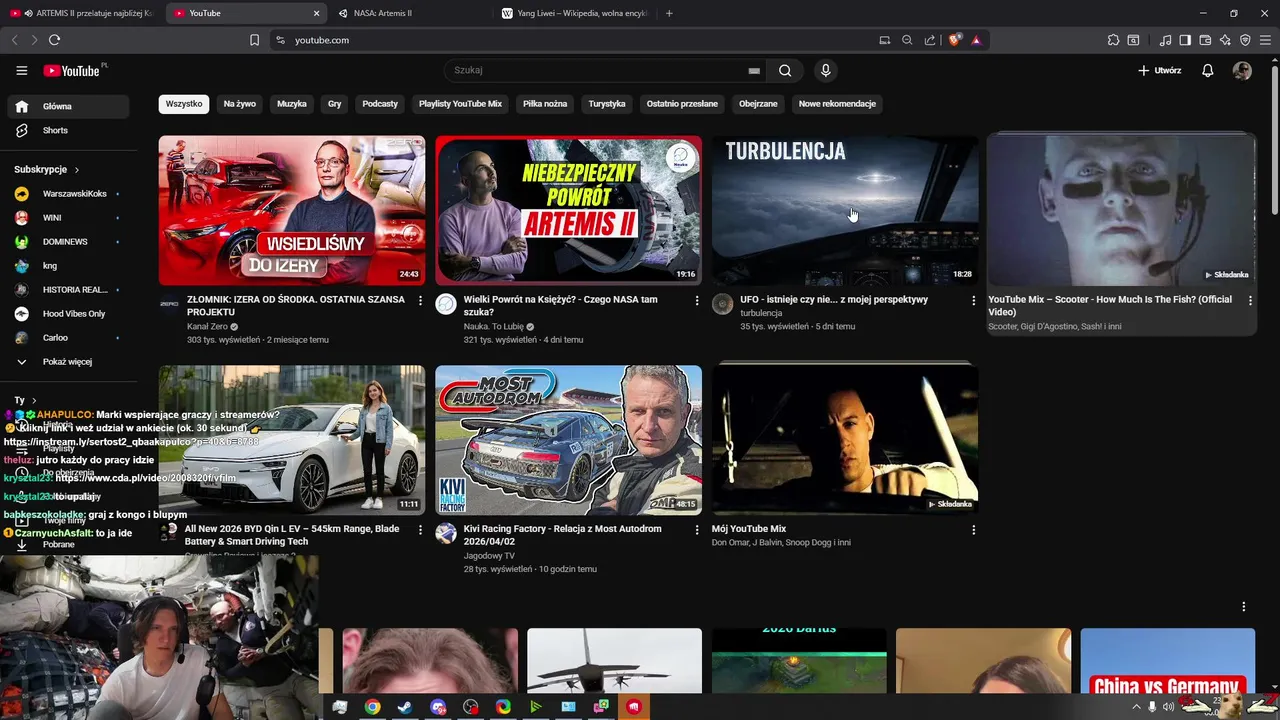The width and height of the screenshot is (1280, 720).
Task: Select the Gry filter chip
Action: [x=335, y=104]
